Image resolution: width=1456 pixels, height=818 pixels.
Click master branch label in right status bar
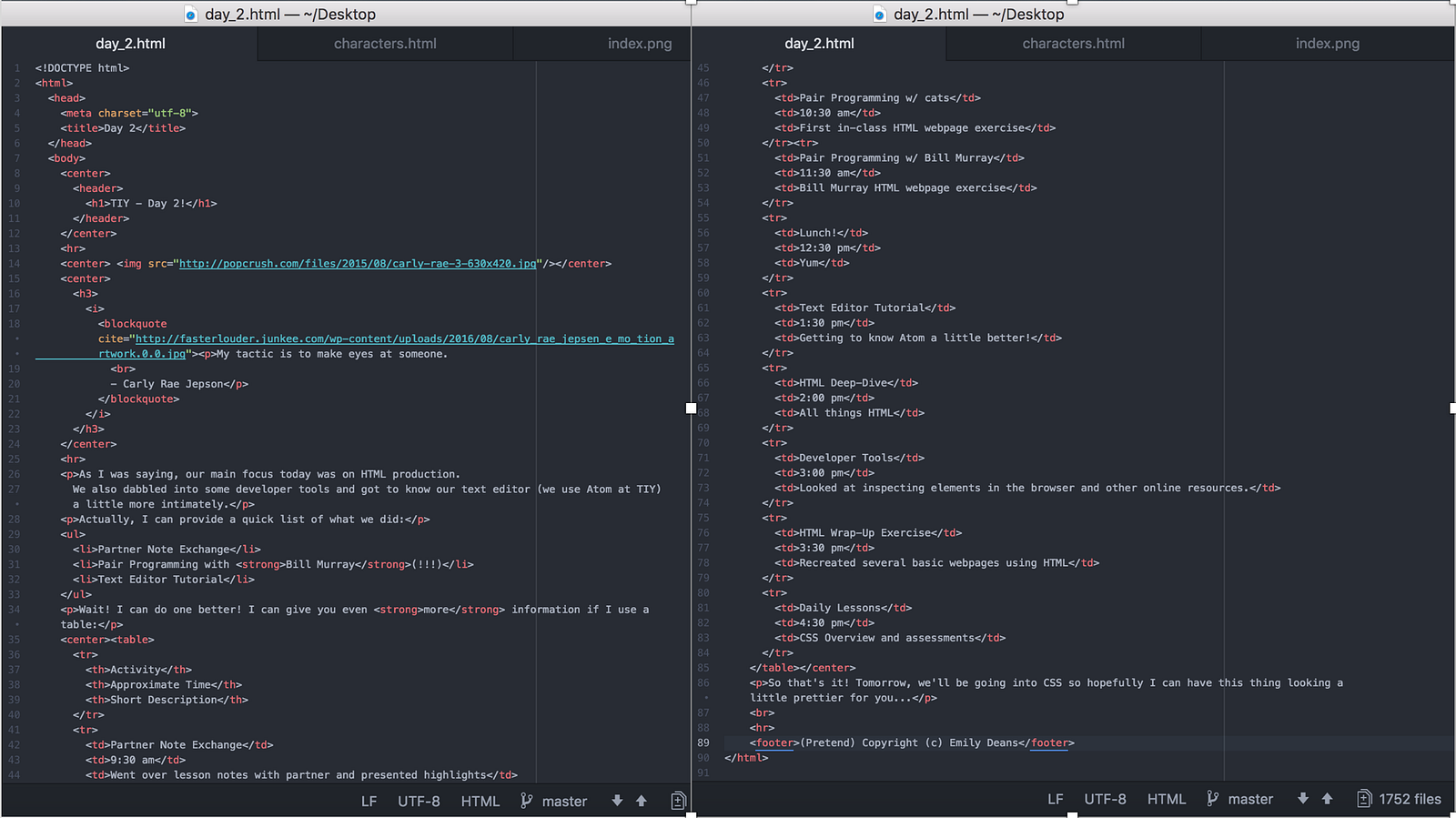pyautogui.click(x=1250, y=799)
